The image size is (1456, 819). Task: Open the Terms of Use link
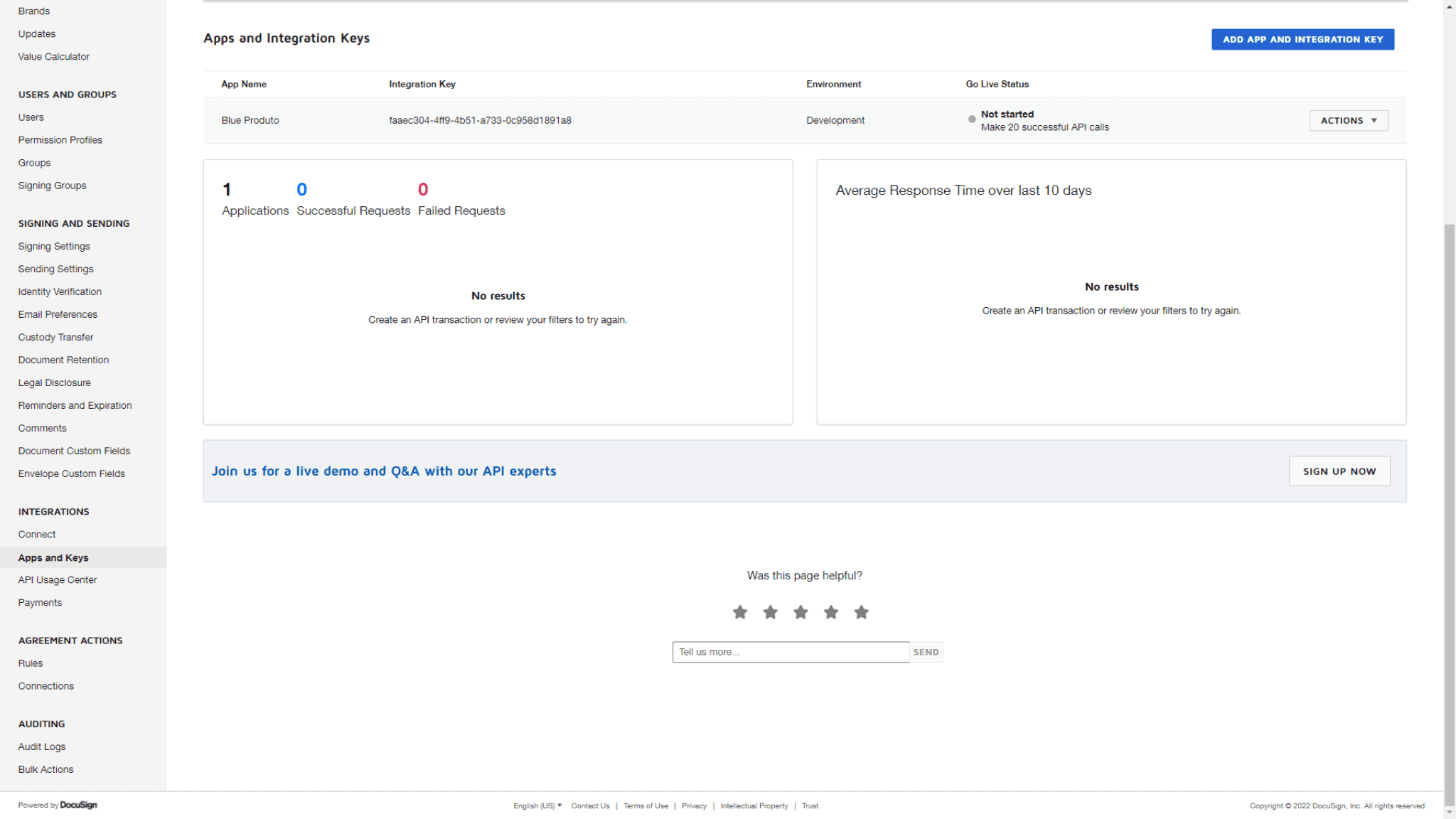[646, 805]
